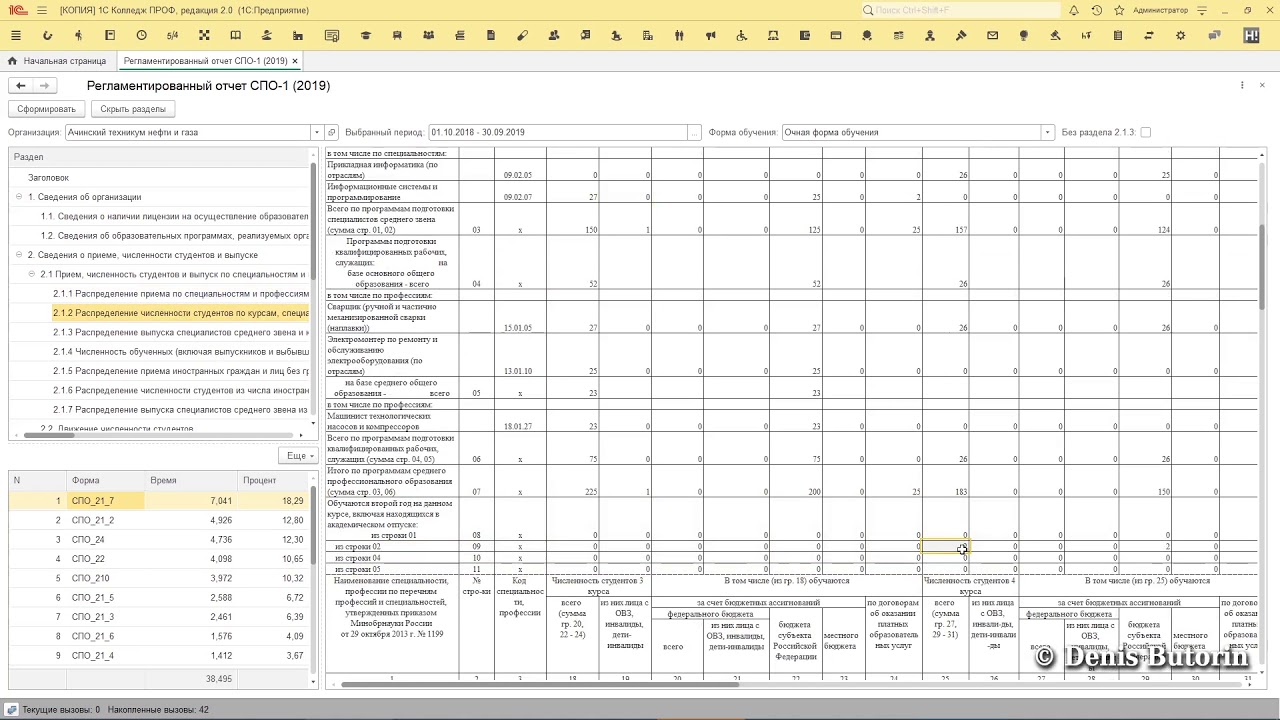Open the Еще dropdown menu
This screenshot has height=720, width=1280.
[x=298, y=455]
